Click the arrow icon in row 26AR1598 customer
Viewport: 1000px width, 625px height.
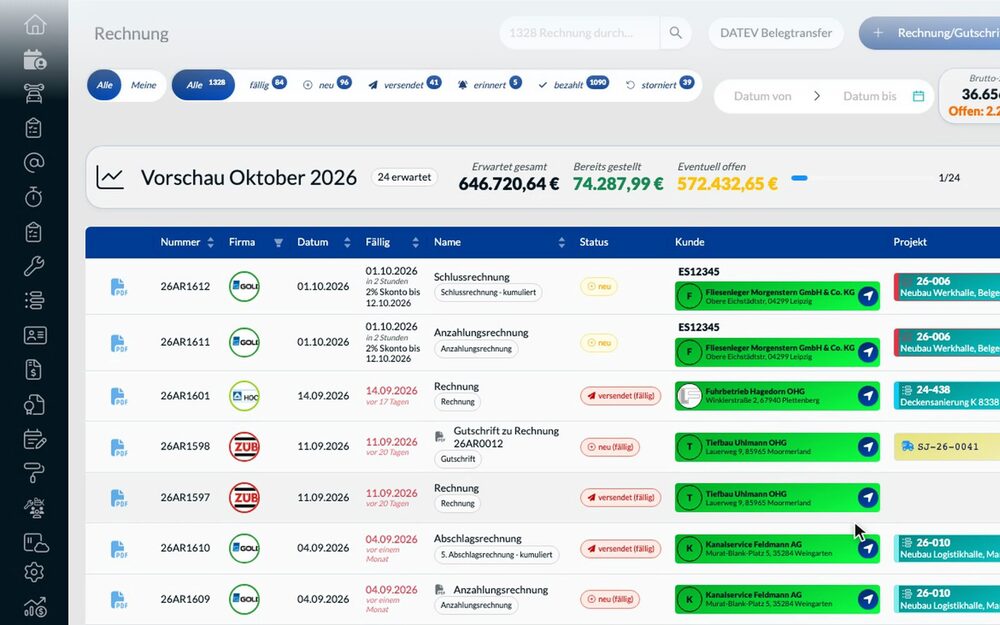[x=867, y=447]
